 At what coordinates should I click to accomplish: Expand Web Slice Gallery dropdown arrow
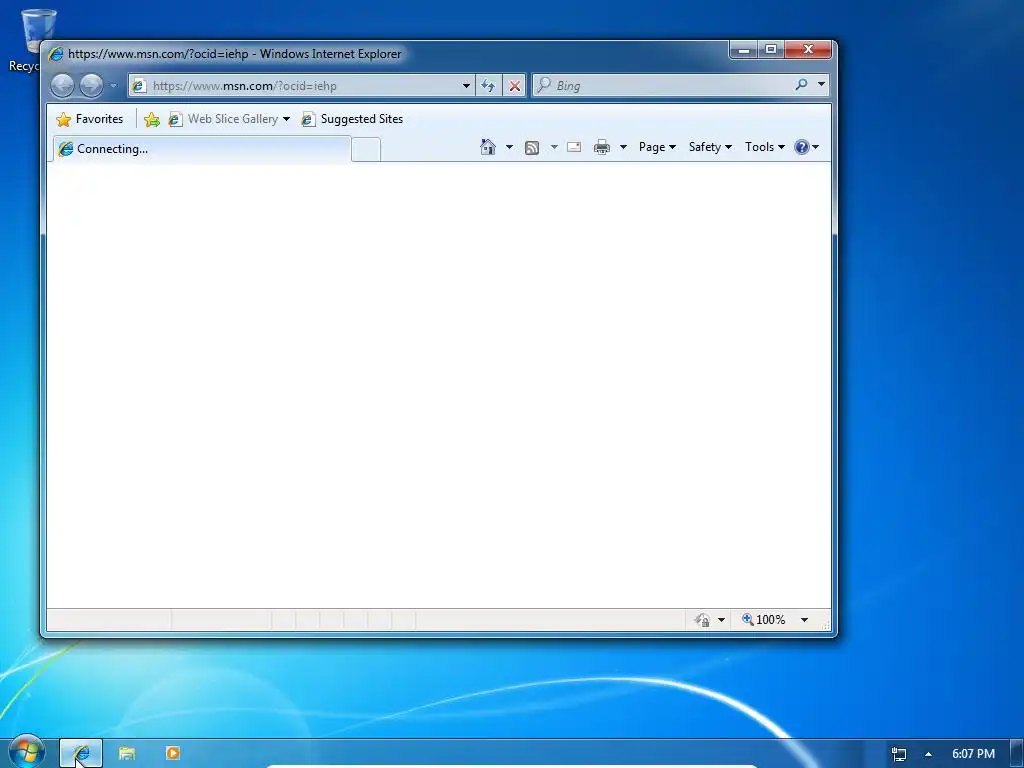tap(286, 119)
